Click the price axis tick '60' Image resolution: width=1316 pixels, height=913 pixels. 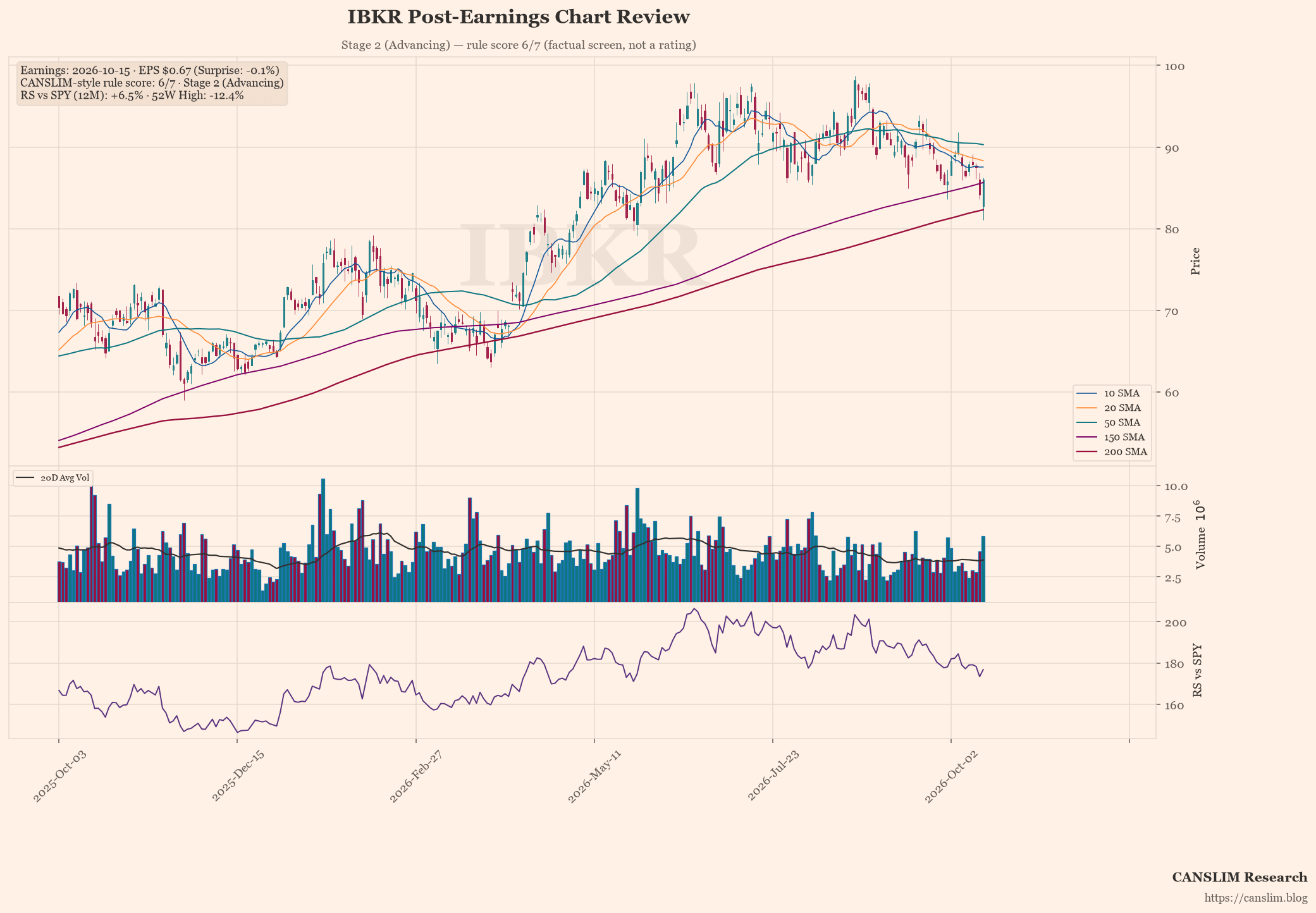pyautogui.click(x=1172, y=393)
